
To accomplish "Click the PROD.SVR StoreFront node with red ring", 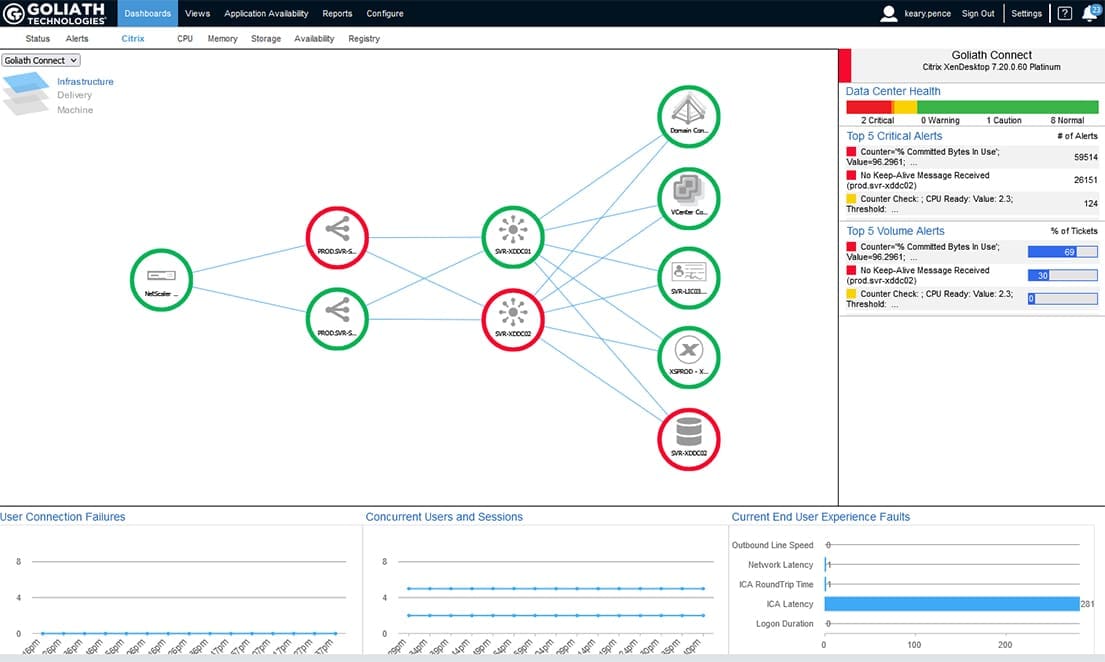I will [337, 237].
